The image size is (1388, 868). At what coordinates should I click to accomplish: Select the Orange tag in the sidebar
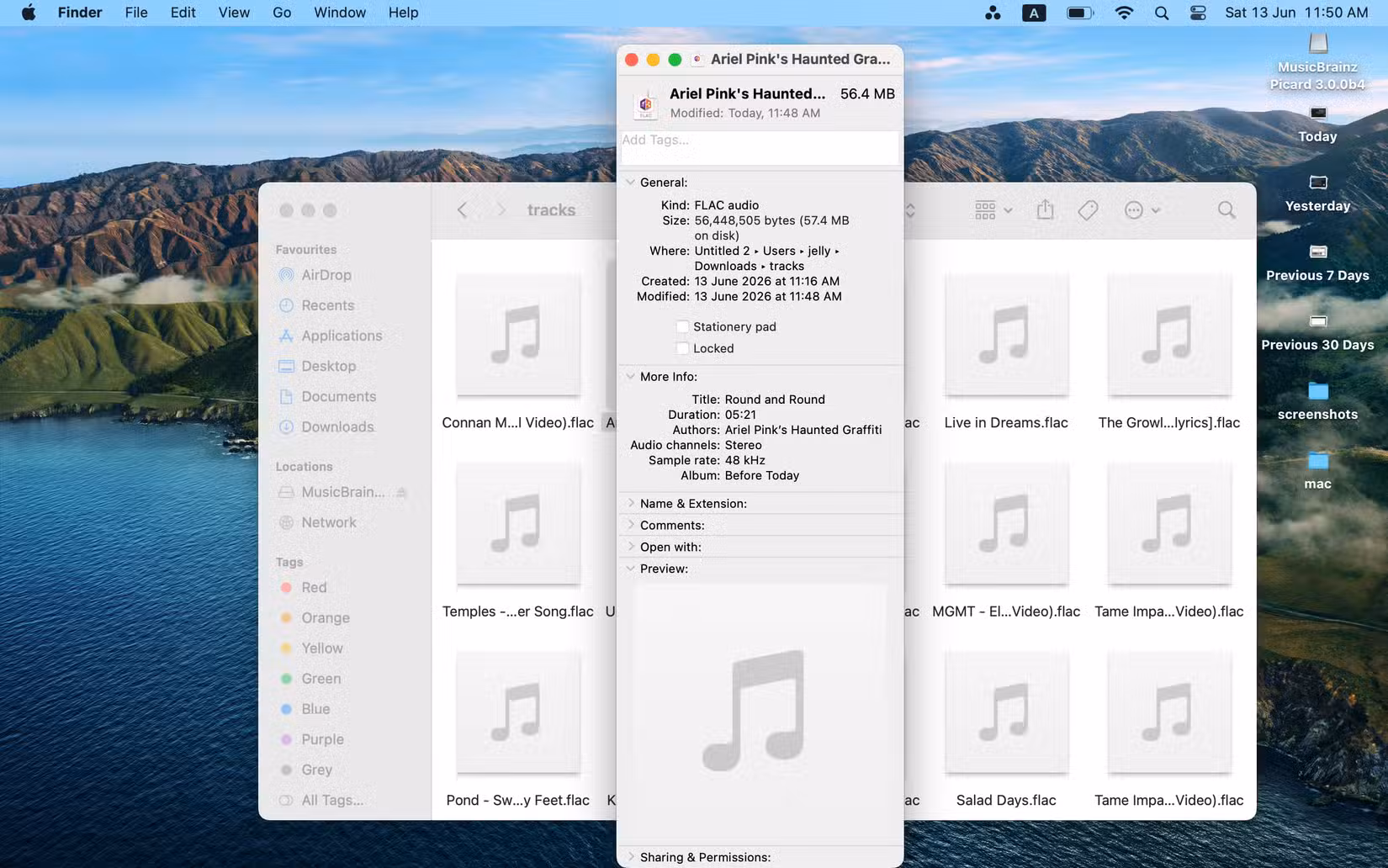click(314, 617)
